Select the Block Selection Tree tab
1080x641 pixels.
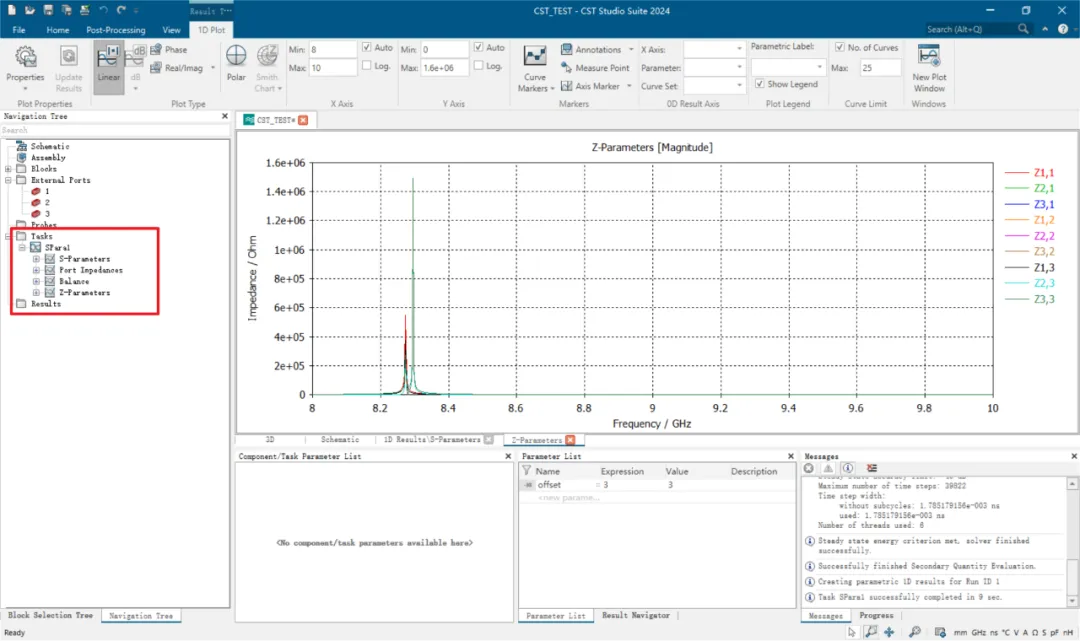click(x=50, y=616)
